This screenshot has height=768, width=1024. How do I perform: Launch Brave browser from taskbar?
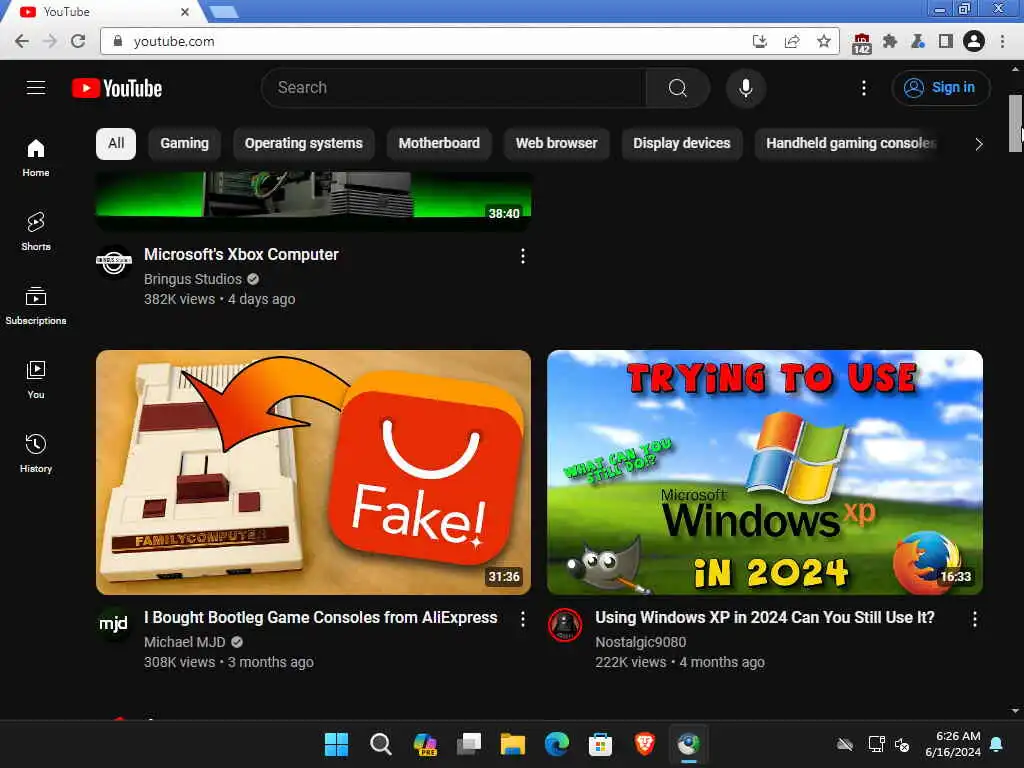[645, 744]
